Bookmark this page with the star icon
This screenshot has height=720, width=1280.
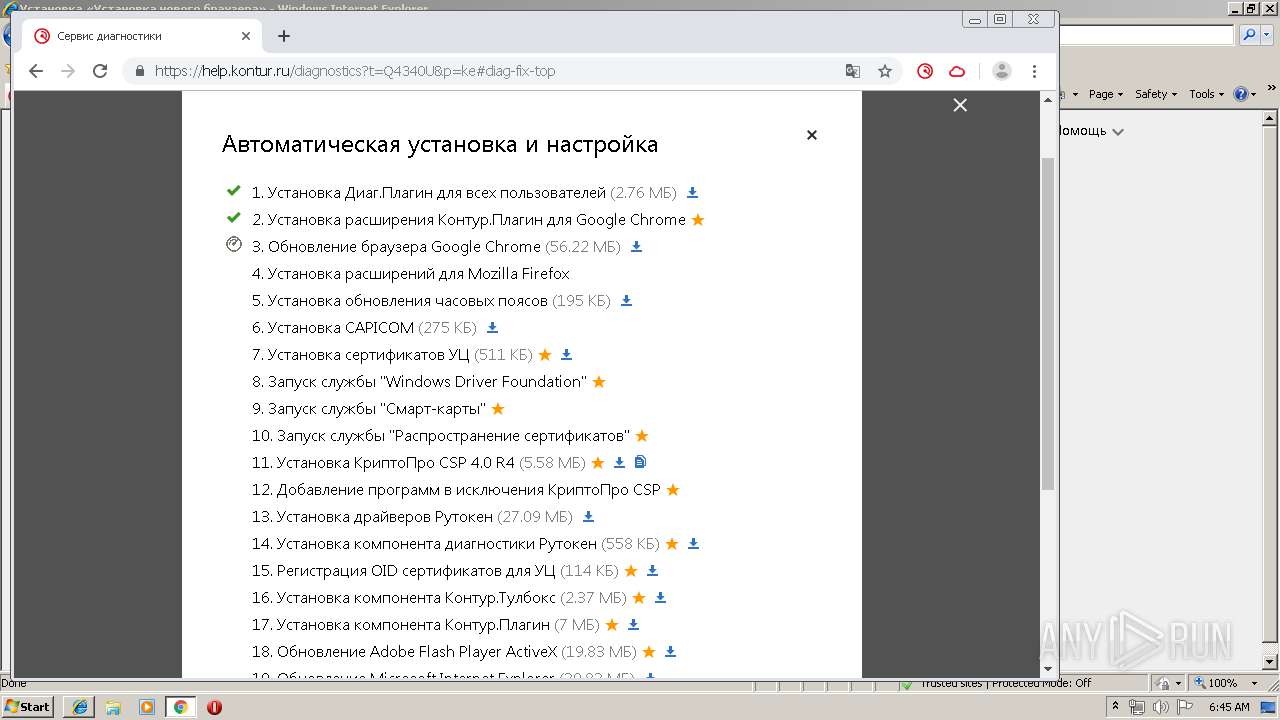coord(885,71)
